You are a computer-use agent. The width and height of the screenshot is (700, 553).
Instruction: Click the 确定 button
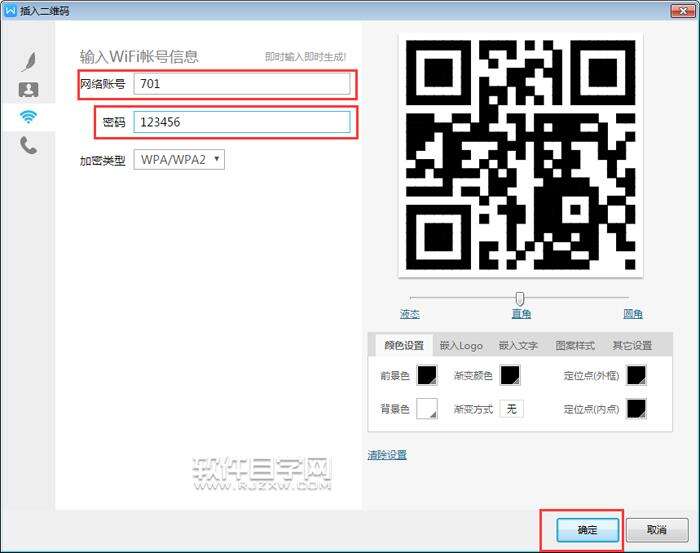click(588, 530)
